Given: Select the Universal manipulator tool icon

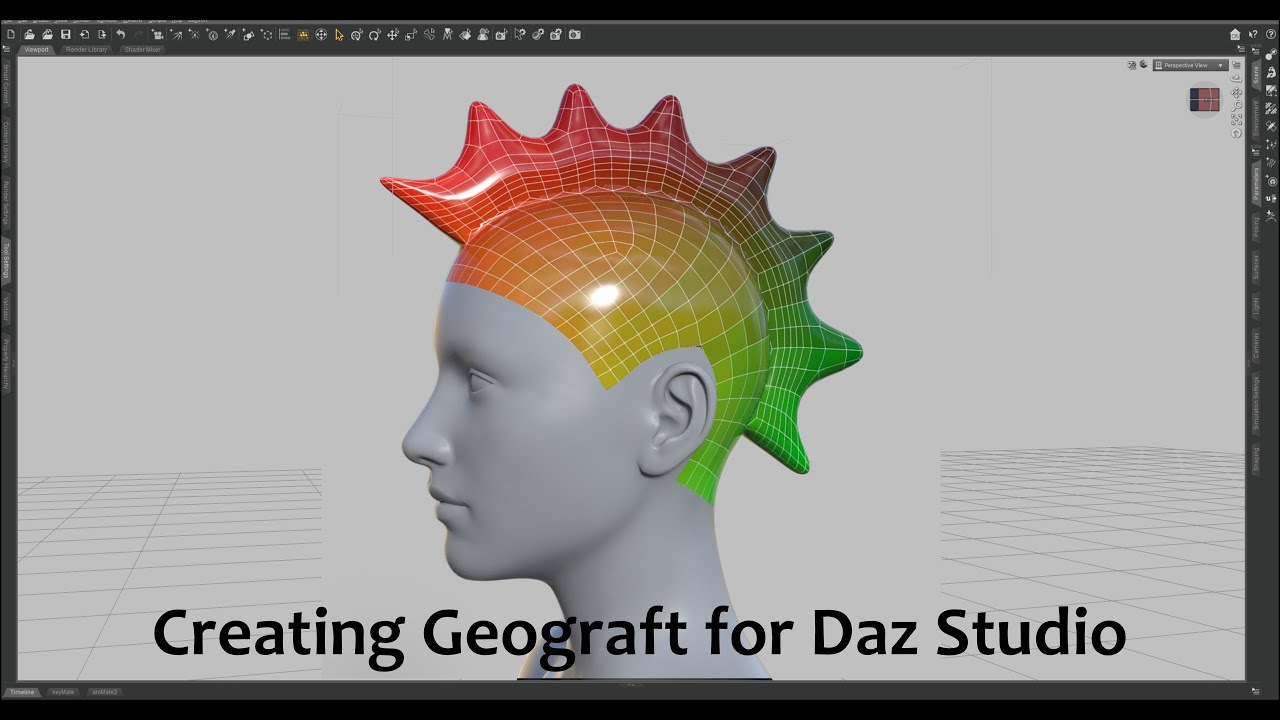Looking at the screenshot, I should [356, 34].
